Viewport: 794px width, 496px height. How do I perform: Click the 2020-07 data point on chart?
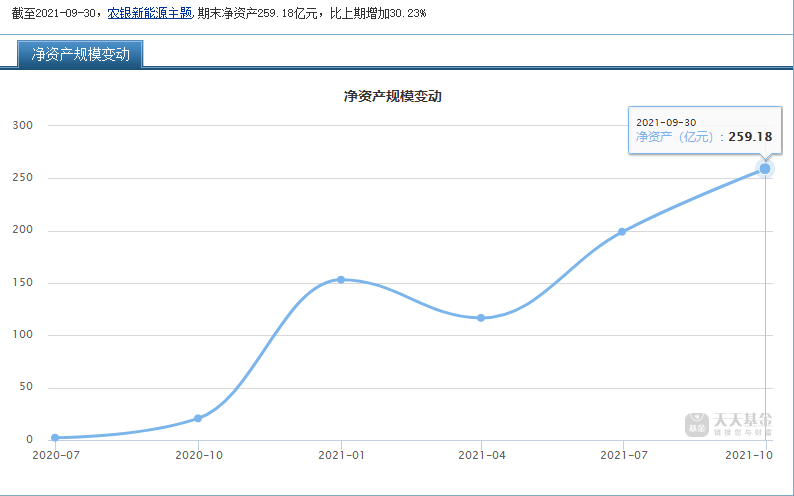click(x=55, y=437)
